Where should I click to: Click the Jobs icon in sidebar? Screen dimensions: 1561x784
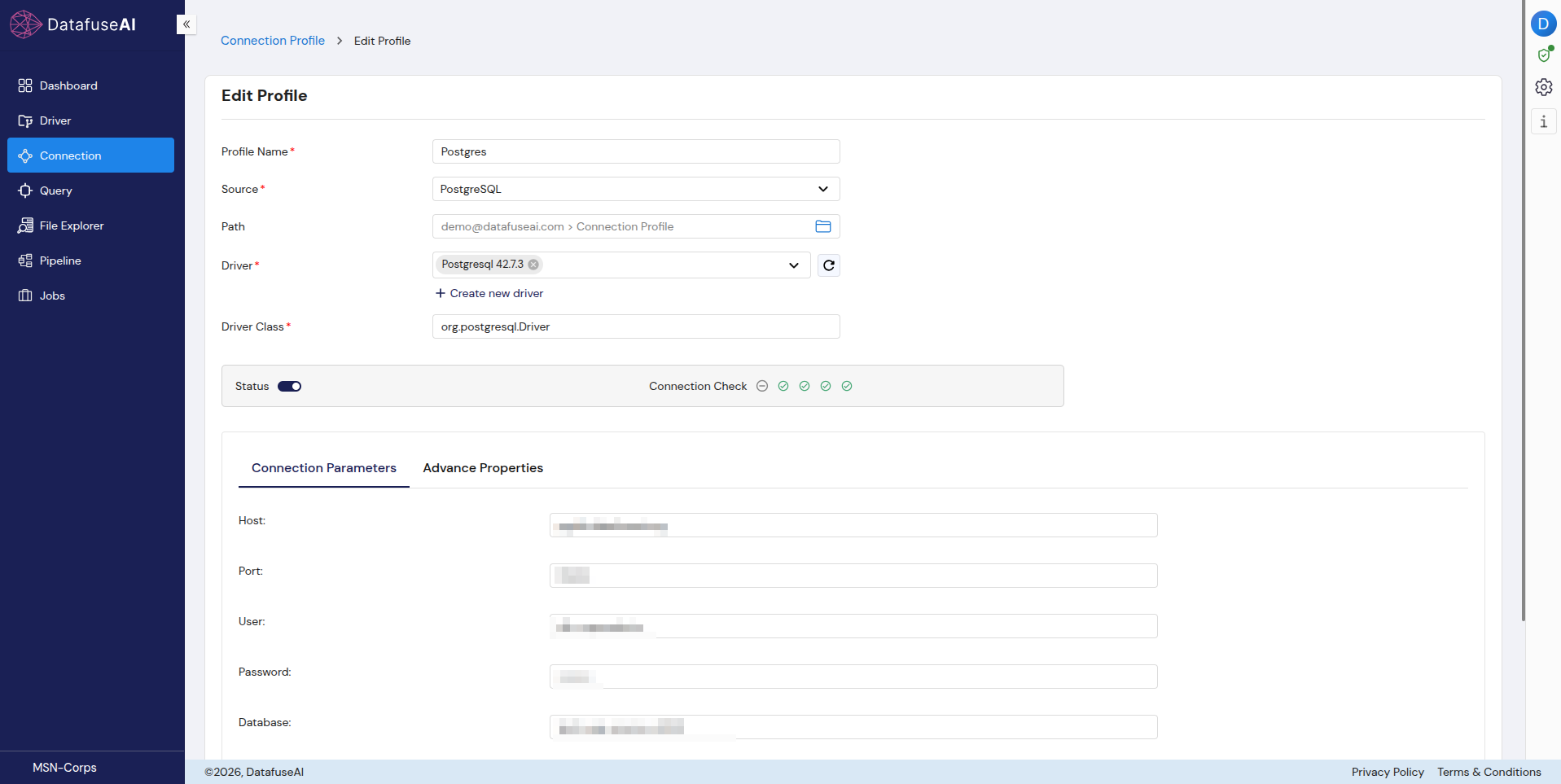25,296
